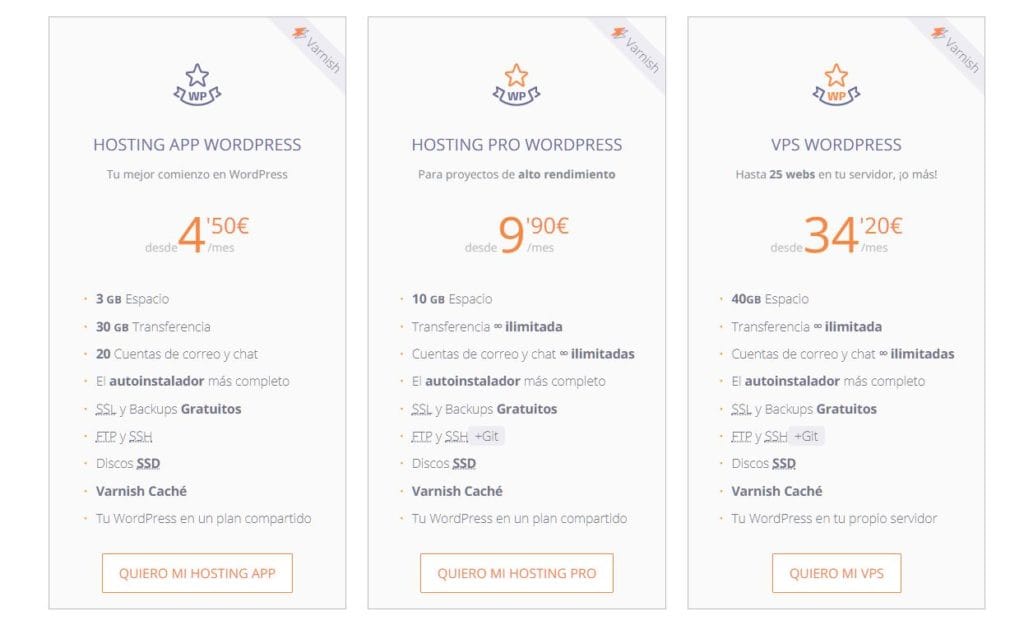Screen dimensions: 1024x634
Task: Click the Hosting App WordPress star badge icon
Action: click(197, 84)
